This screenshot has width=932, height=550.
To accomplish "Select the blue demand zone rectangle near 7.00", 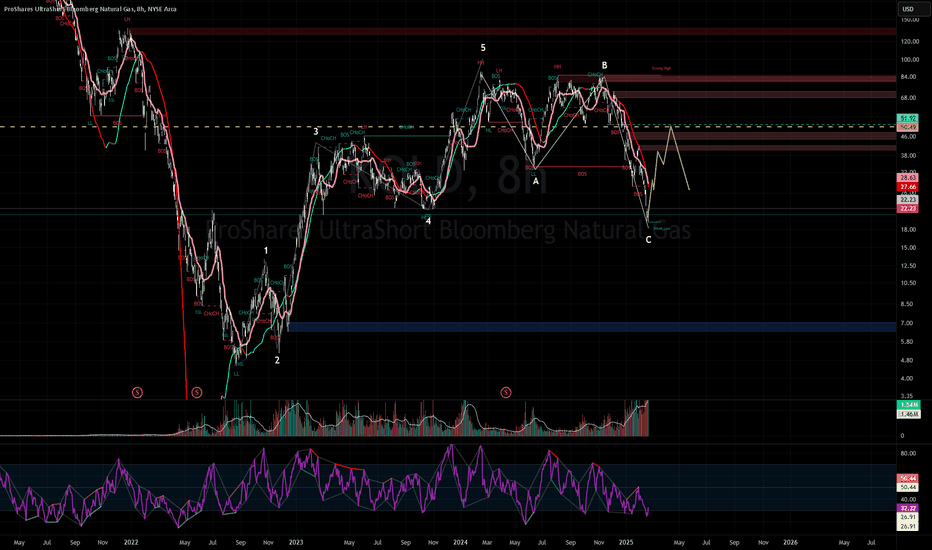I will 592,326.
